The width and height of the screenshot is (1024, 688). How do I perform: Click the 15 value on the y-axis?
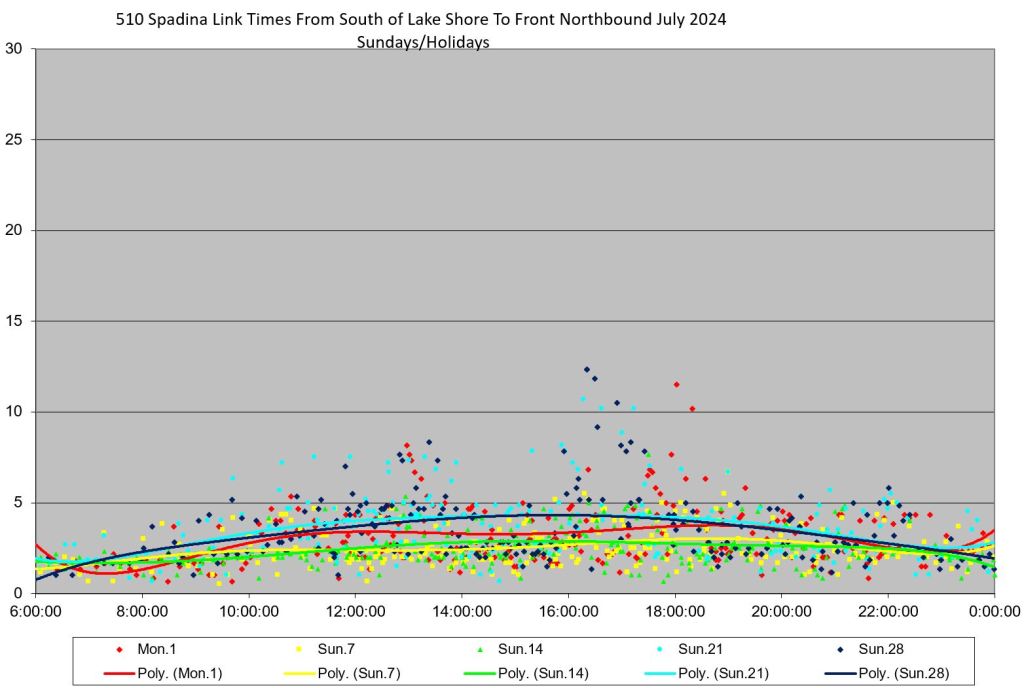(15, 321)
